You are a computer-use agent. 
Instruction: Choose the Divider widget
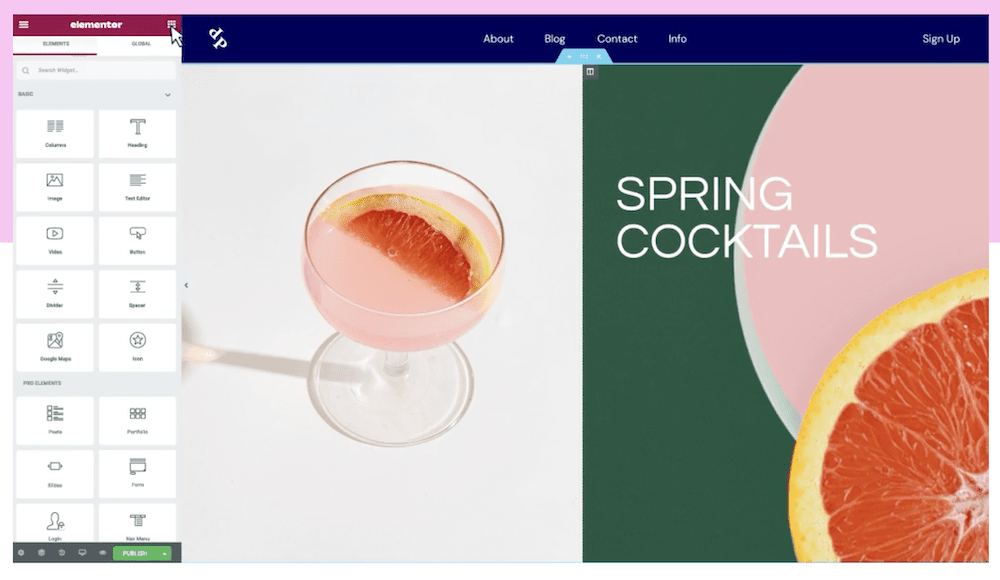[55, 294]
